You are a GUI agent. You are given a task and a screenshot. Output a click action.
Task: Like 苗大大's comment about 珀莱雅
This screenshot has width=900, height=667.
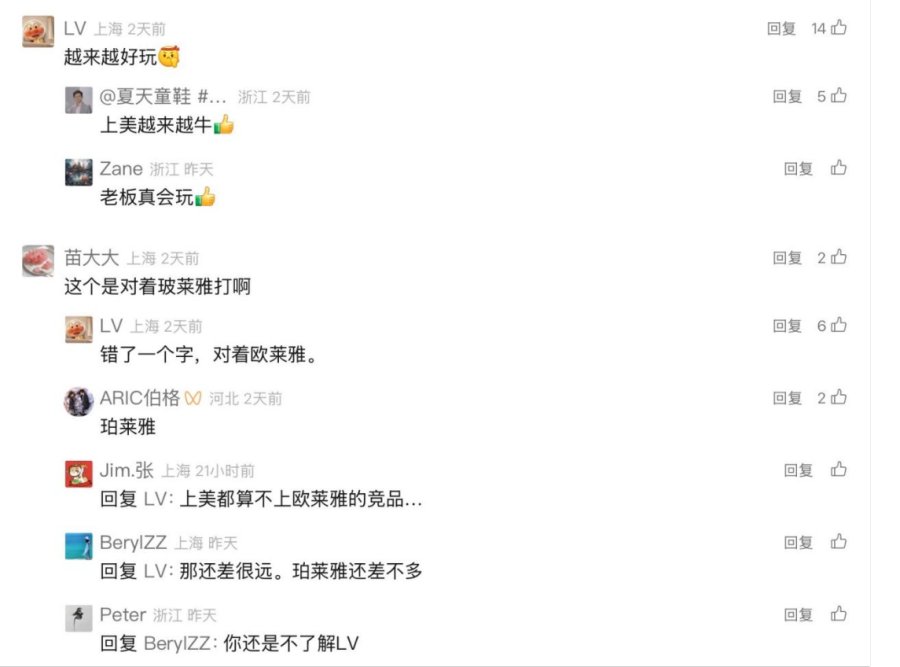(x=839, y=257)
